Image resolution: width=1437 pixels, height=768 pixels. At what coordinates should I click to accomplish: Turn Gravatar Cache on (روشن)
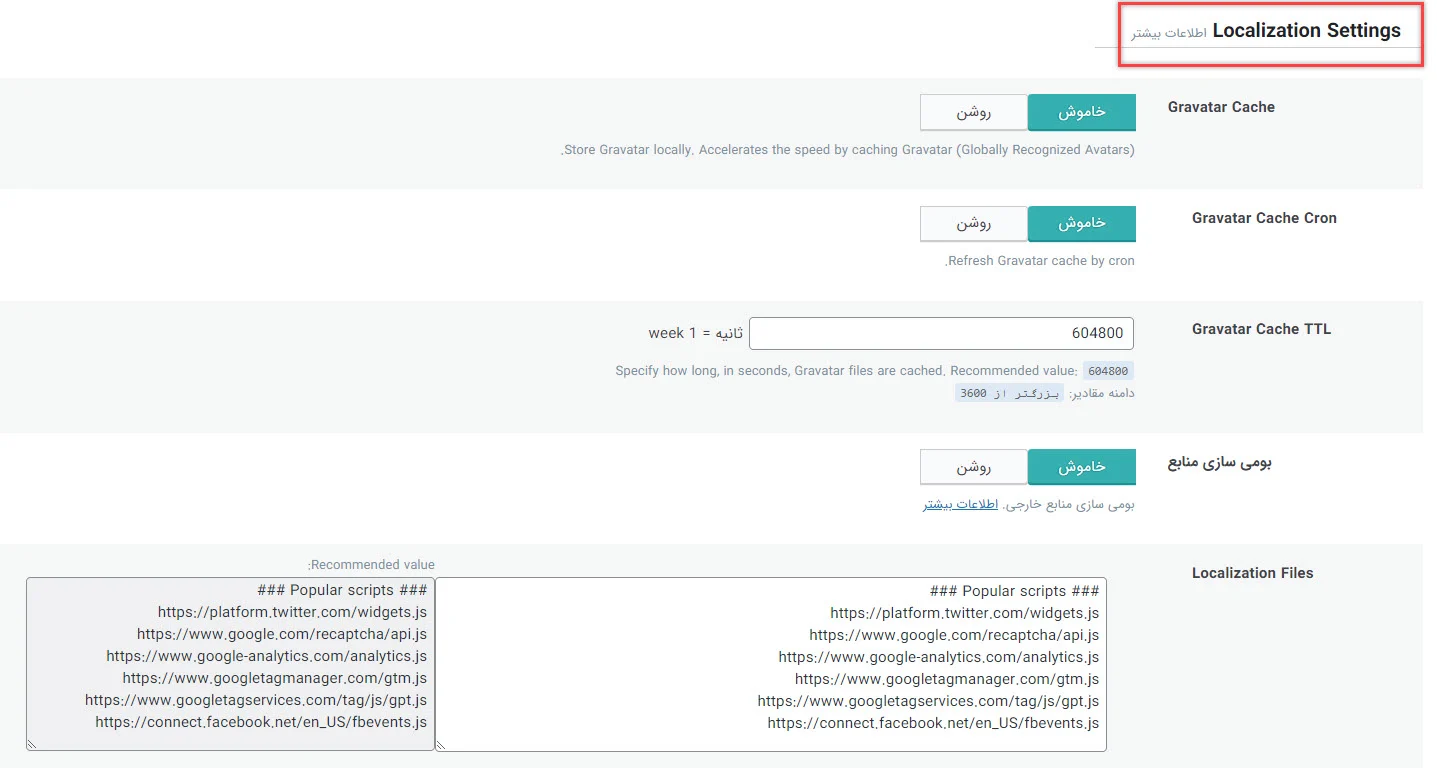[974, 112]
